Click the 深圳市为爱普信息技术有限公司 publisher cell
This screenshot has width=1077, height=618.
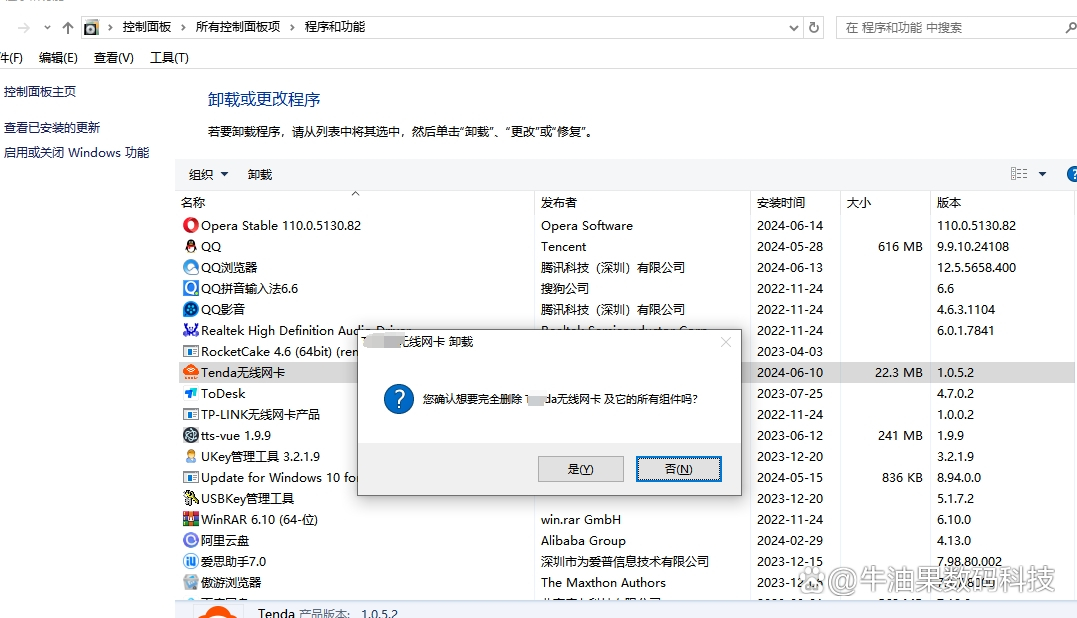pyautogui.click(x=624, y=561)
